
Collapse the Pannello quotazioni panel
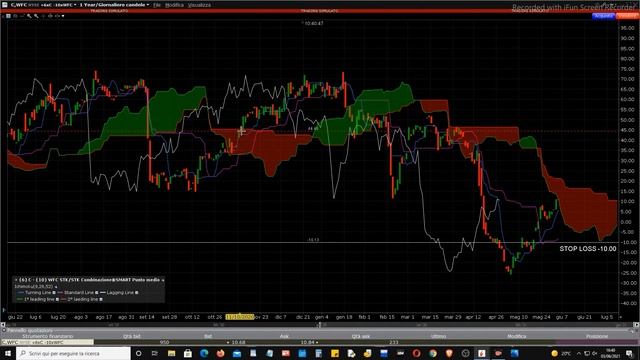point(4,330)
